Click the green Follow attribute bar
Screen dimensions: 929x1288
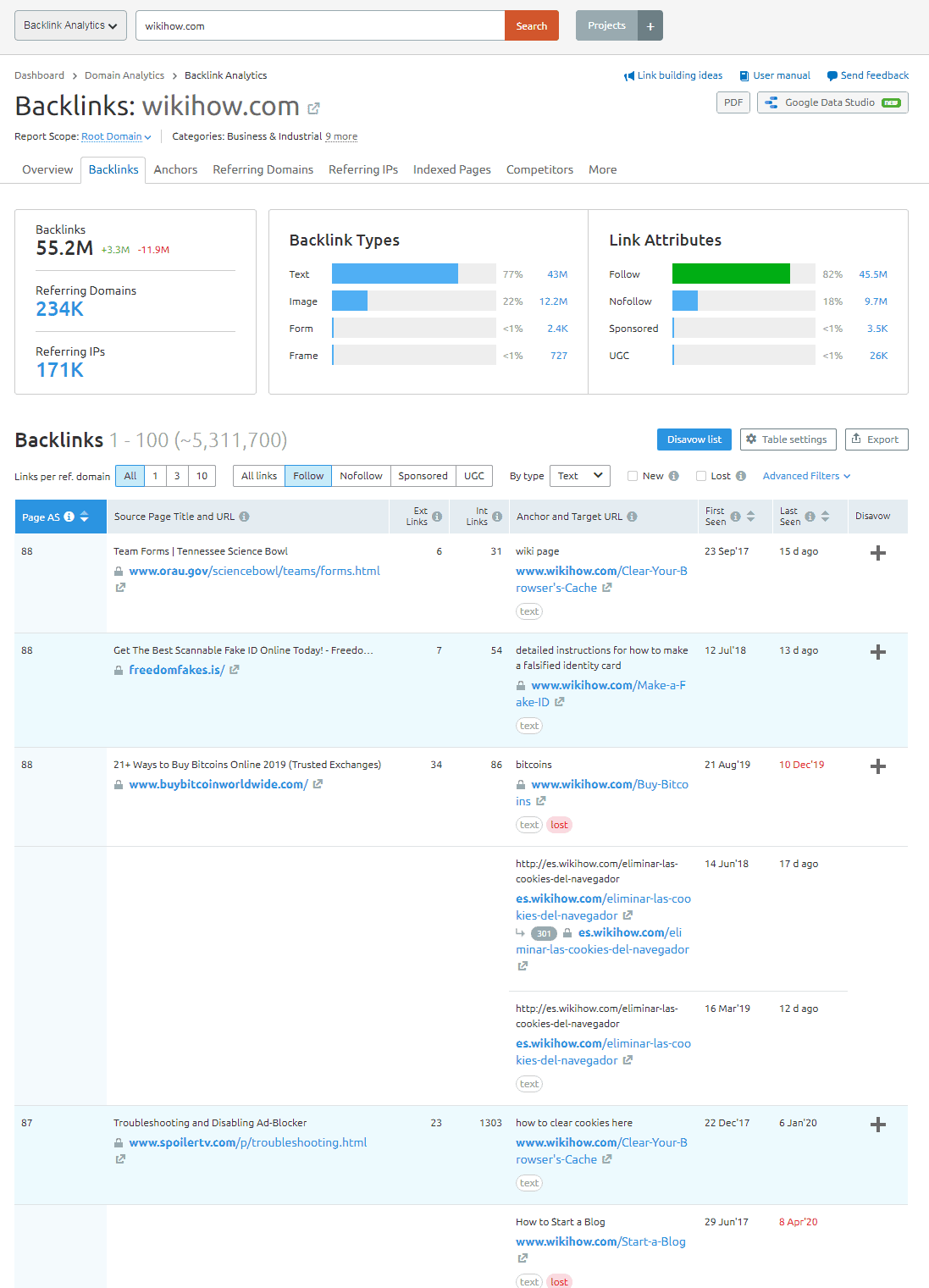click(x=730, y=274)
